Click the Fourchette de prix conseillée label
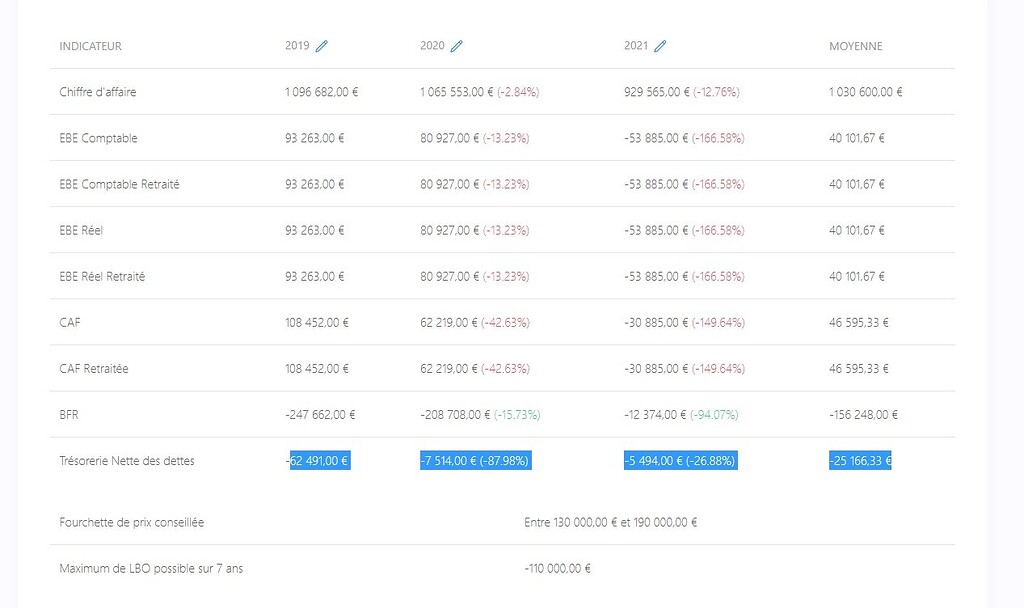The image size is (1024, 608). coord(131,522)
